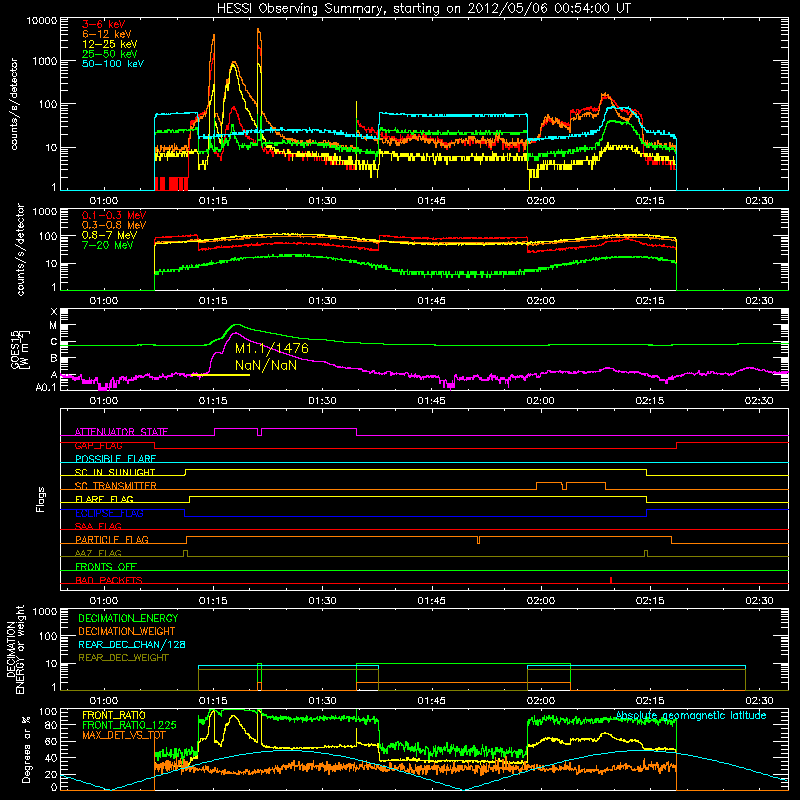Click the 0.8-7 MeV legend entry

(x=109, y=235)
